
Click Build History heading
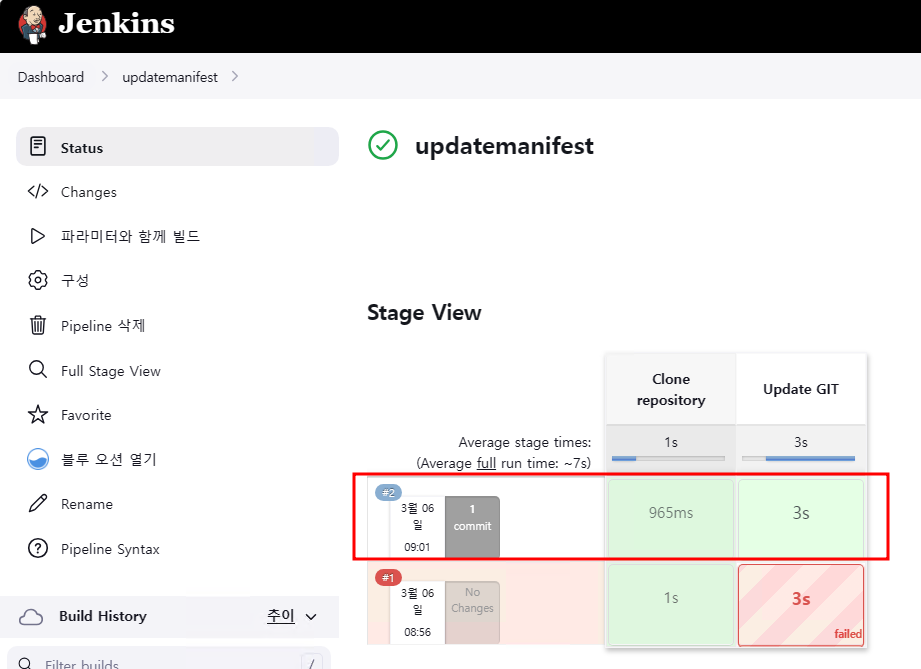(103, 616)
